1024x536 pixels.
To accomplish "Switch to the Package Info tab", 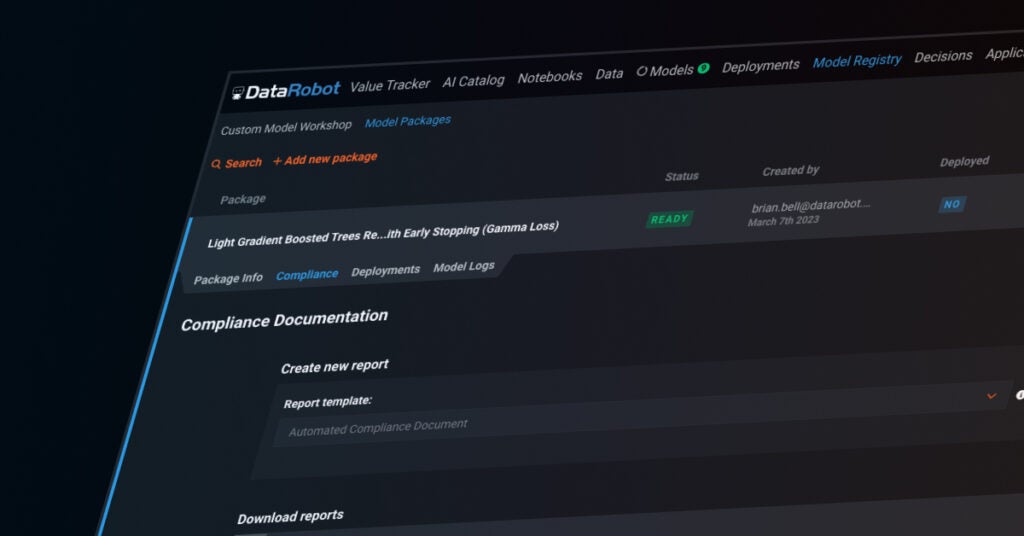I will coord(228,279).
